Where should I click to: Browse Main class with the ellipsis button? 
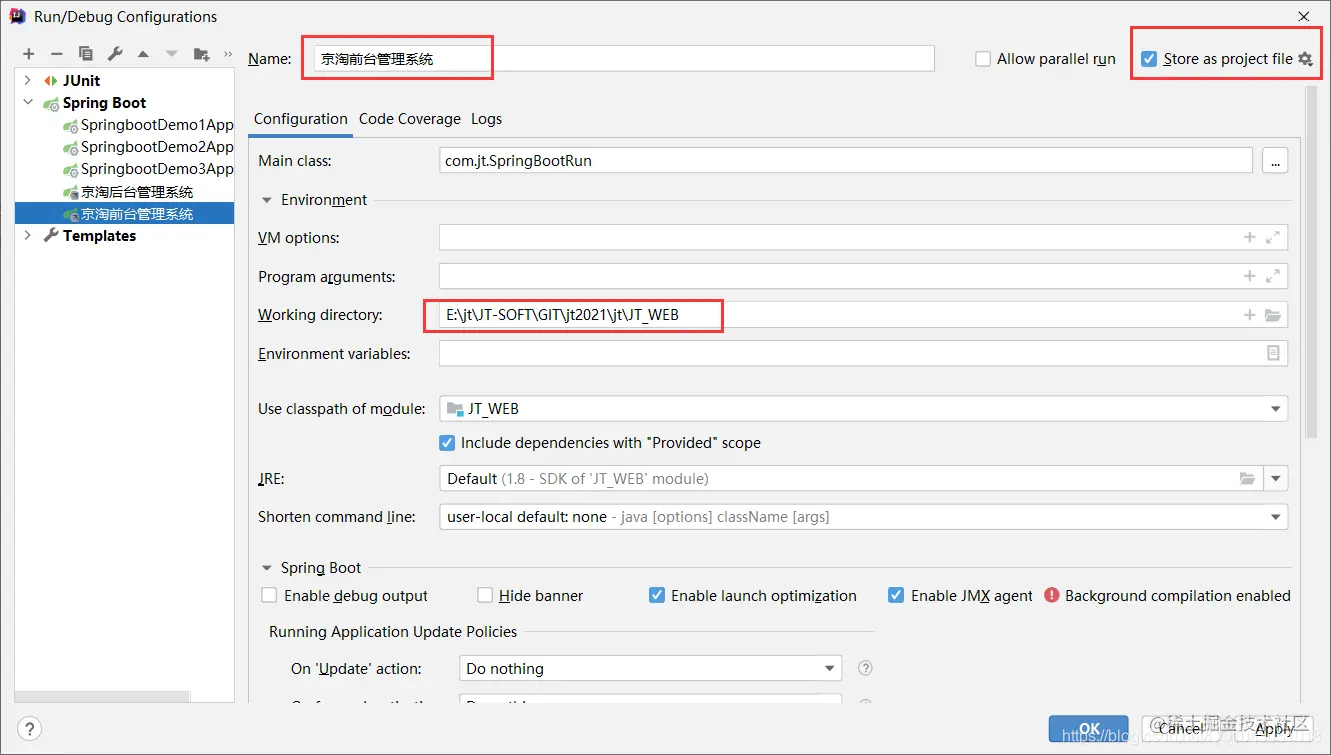1275,160
